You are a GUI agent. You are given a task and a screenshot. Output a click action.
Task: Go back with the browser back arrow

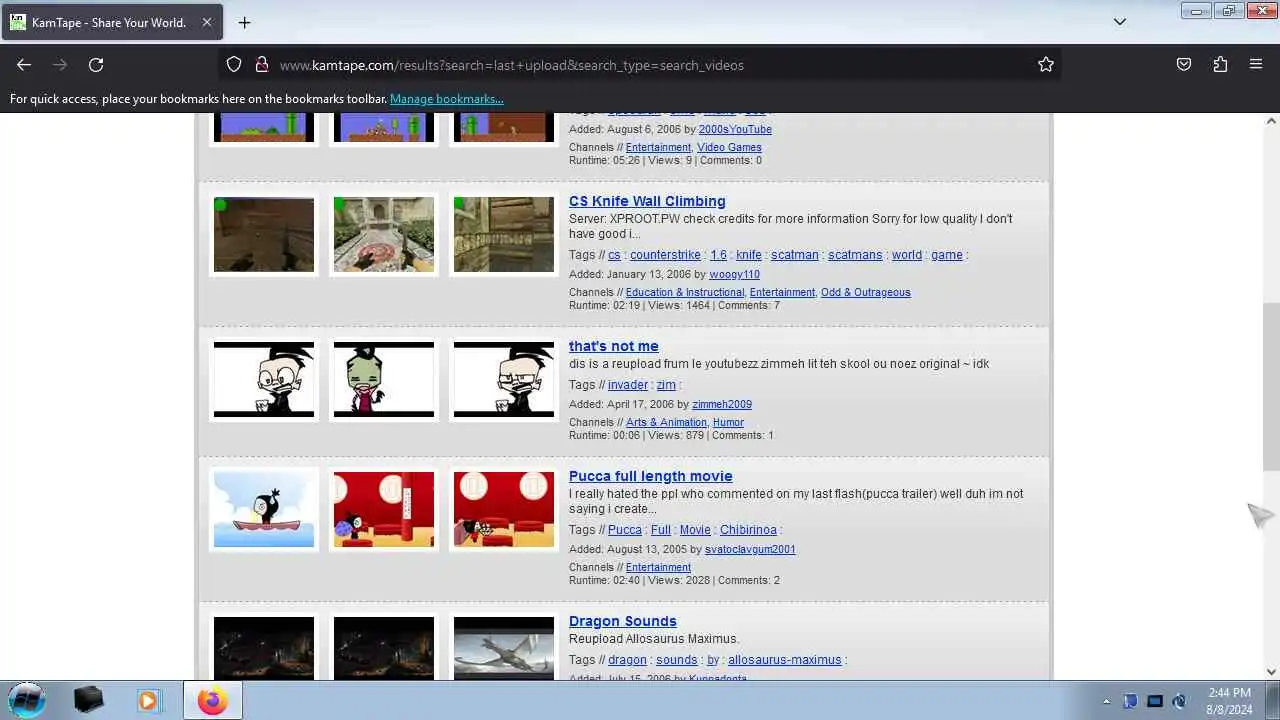click(x=24, y=65)
